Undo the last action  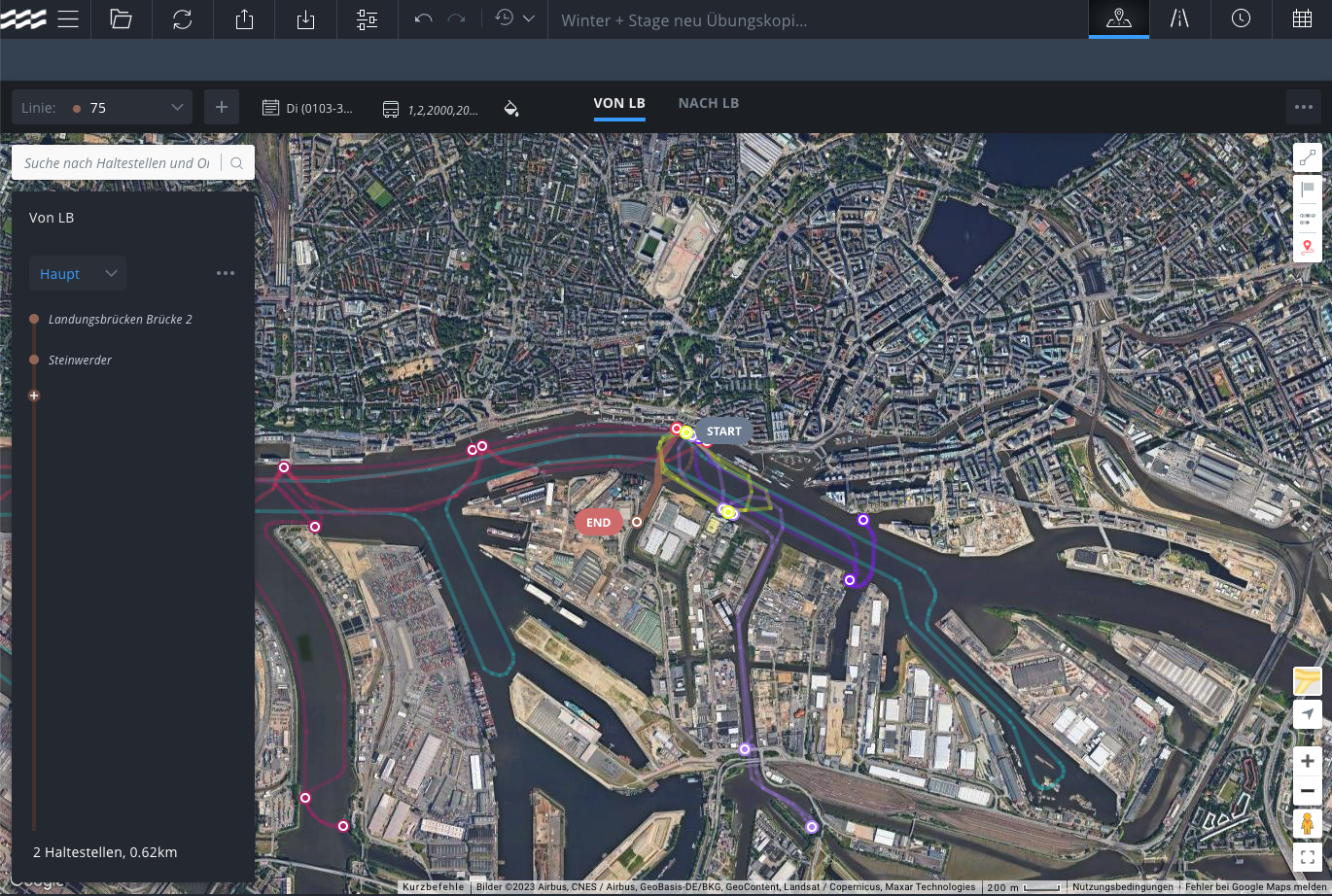[x=423, y=19]
